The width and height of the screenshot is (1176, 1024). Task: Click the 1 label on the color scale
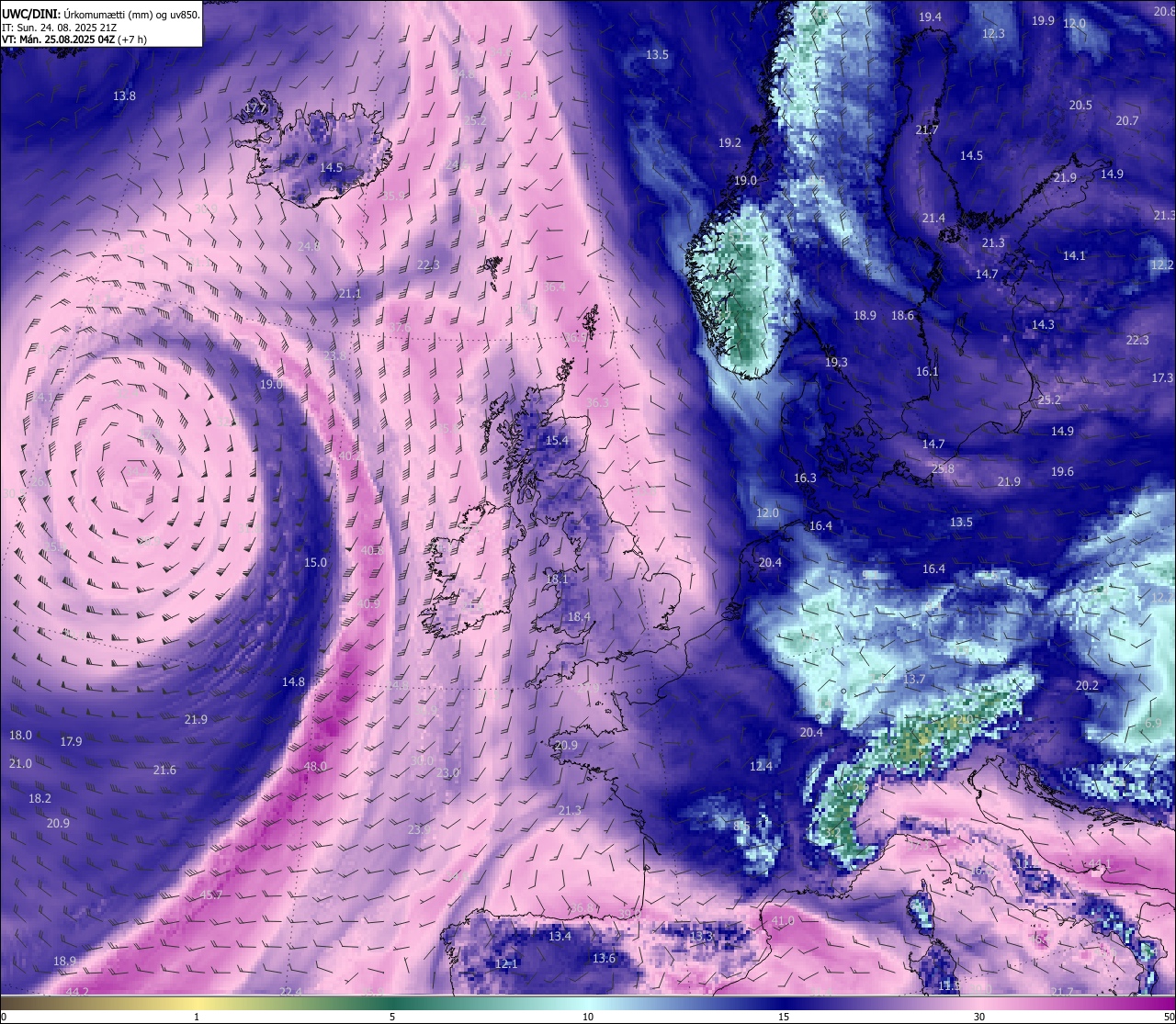coord(197,1017)
